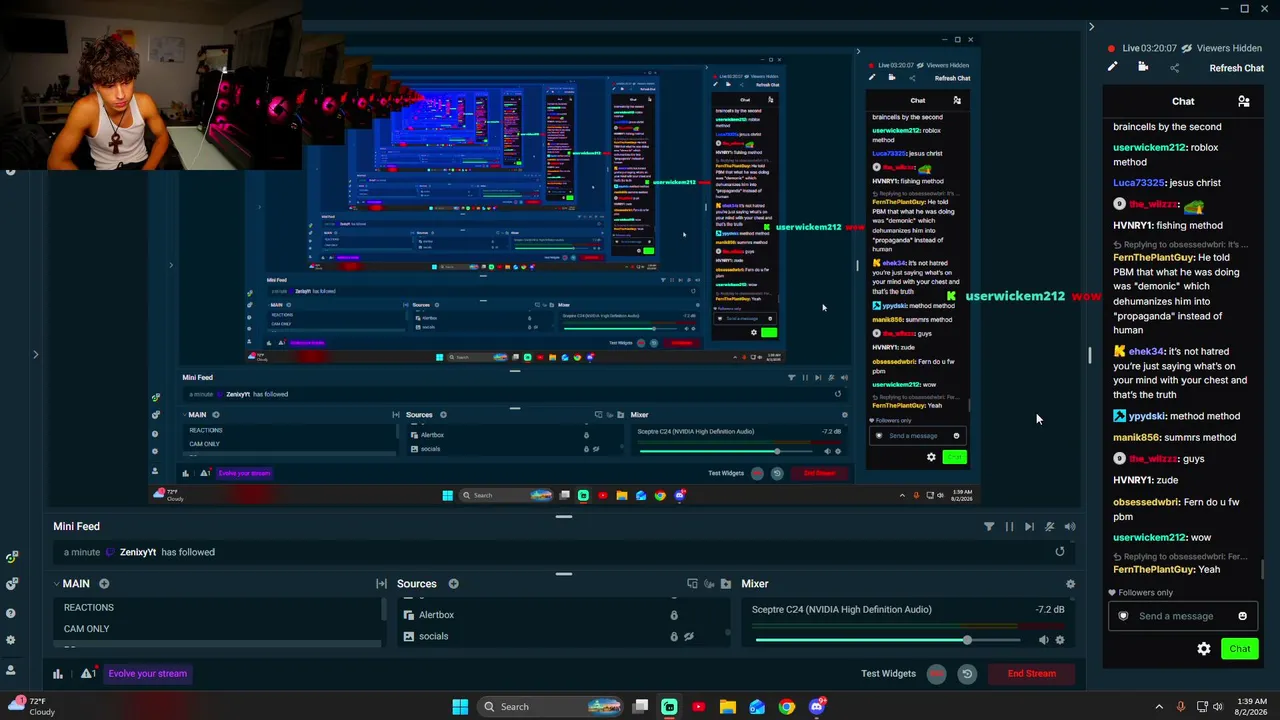The width and height of the screenshot is (1280, 720).
Task: Pause the Mini Feed alert queue
Action: (x=1009, y=526)
